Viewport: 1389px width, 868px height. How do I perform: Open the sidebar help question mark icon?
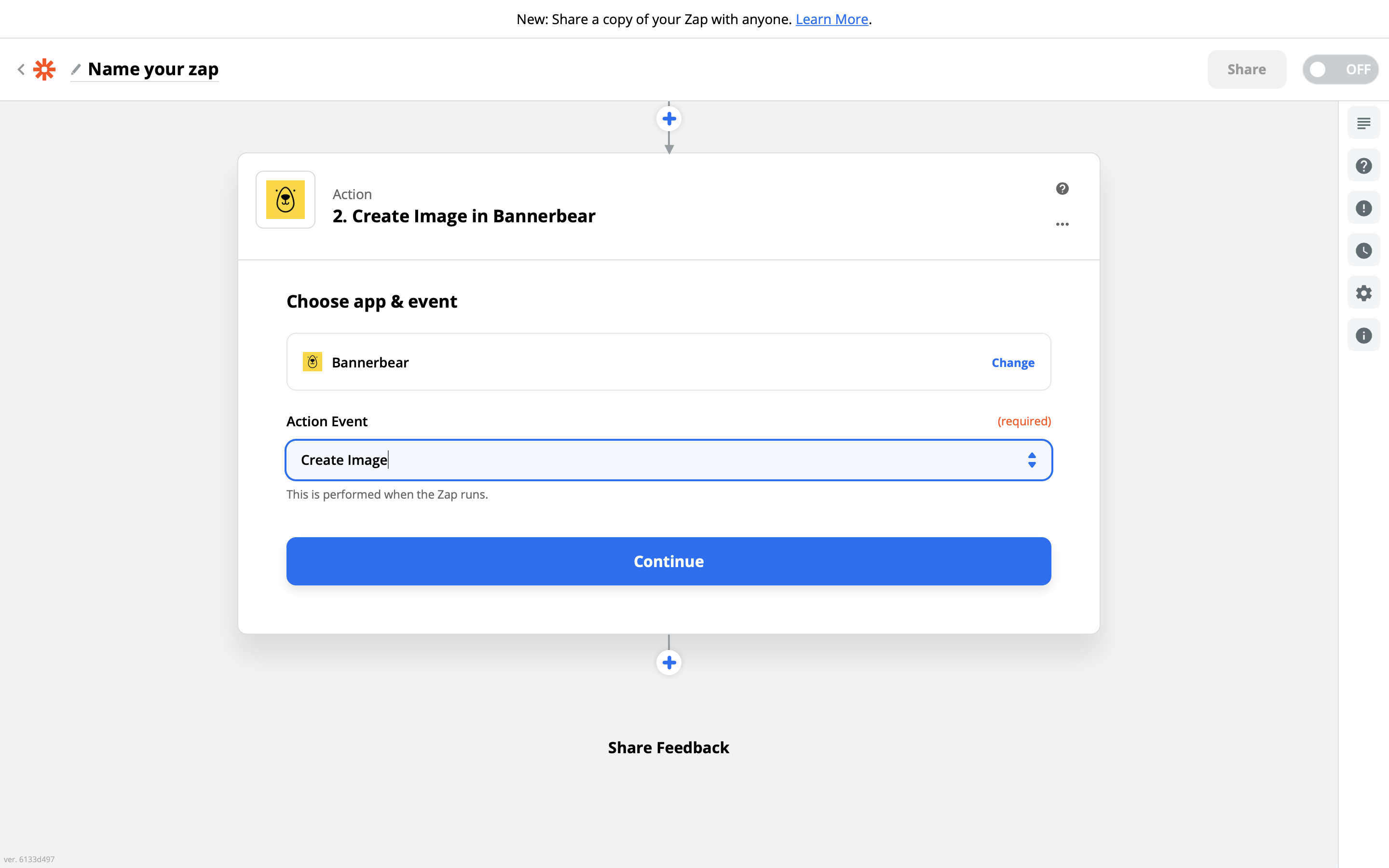pyautogui.click(x=1364, y=166)
